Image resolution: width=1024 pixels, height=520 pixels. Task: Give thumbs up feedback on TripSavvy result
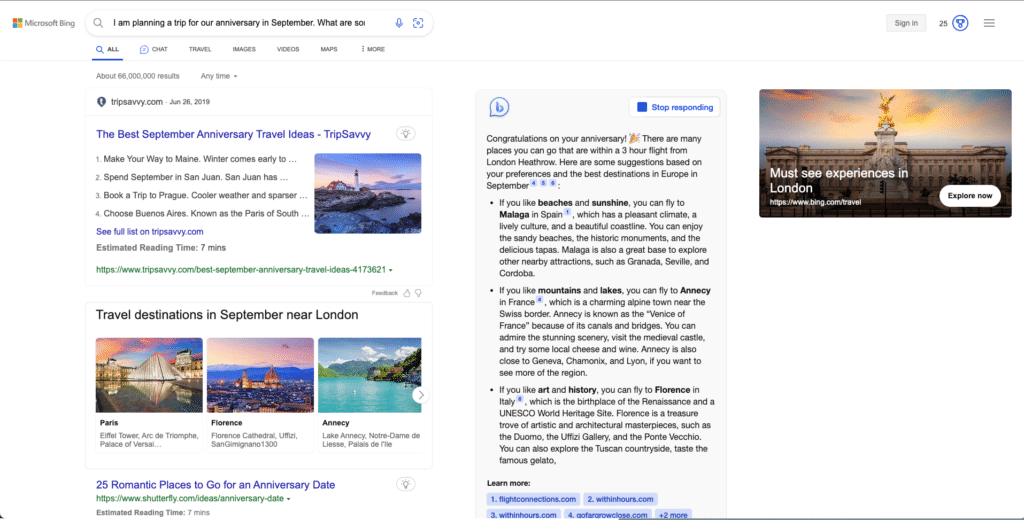click(407, 293)
